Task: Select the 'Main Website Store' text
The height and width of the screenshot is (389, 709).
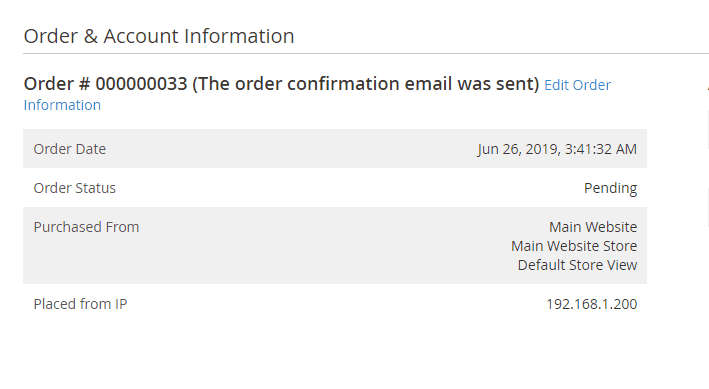Action: click(x=574, y=246)
